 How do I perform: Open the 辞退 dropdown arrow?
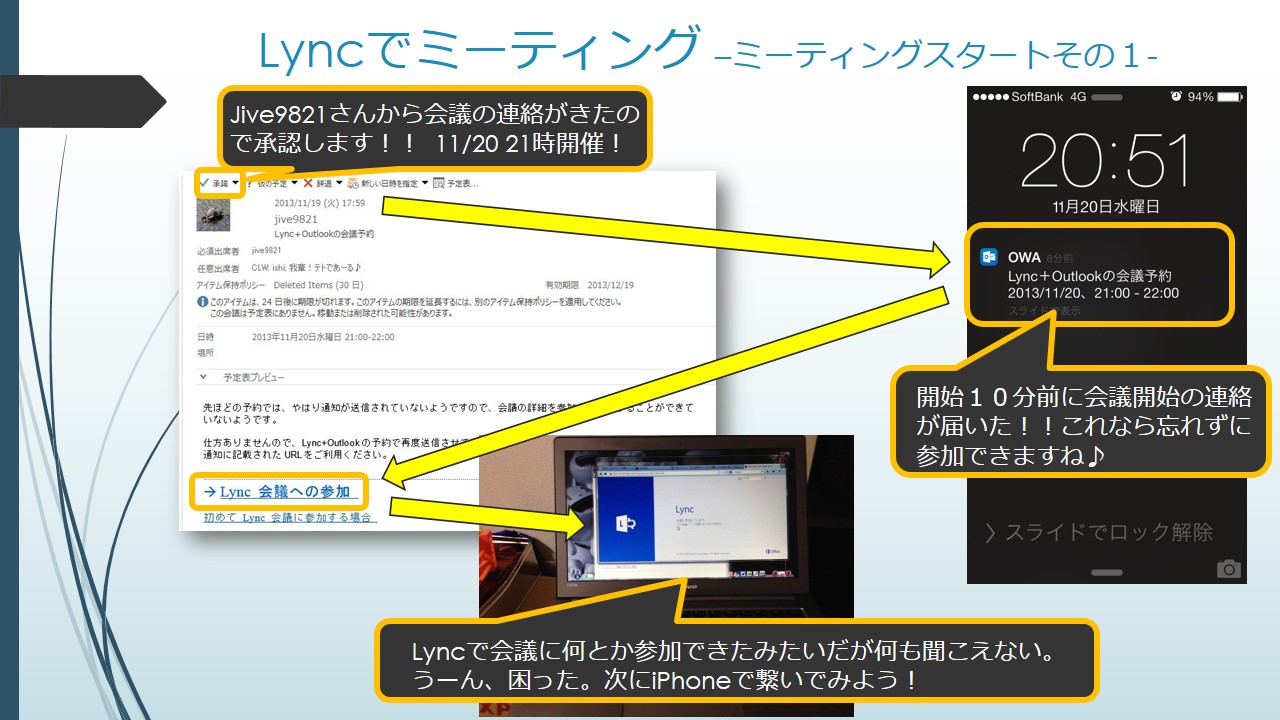[339, 183]
